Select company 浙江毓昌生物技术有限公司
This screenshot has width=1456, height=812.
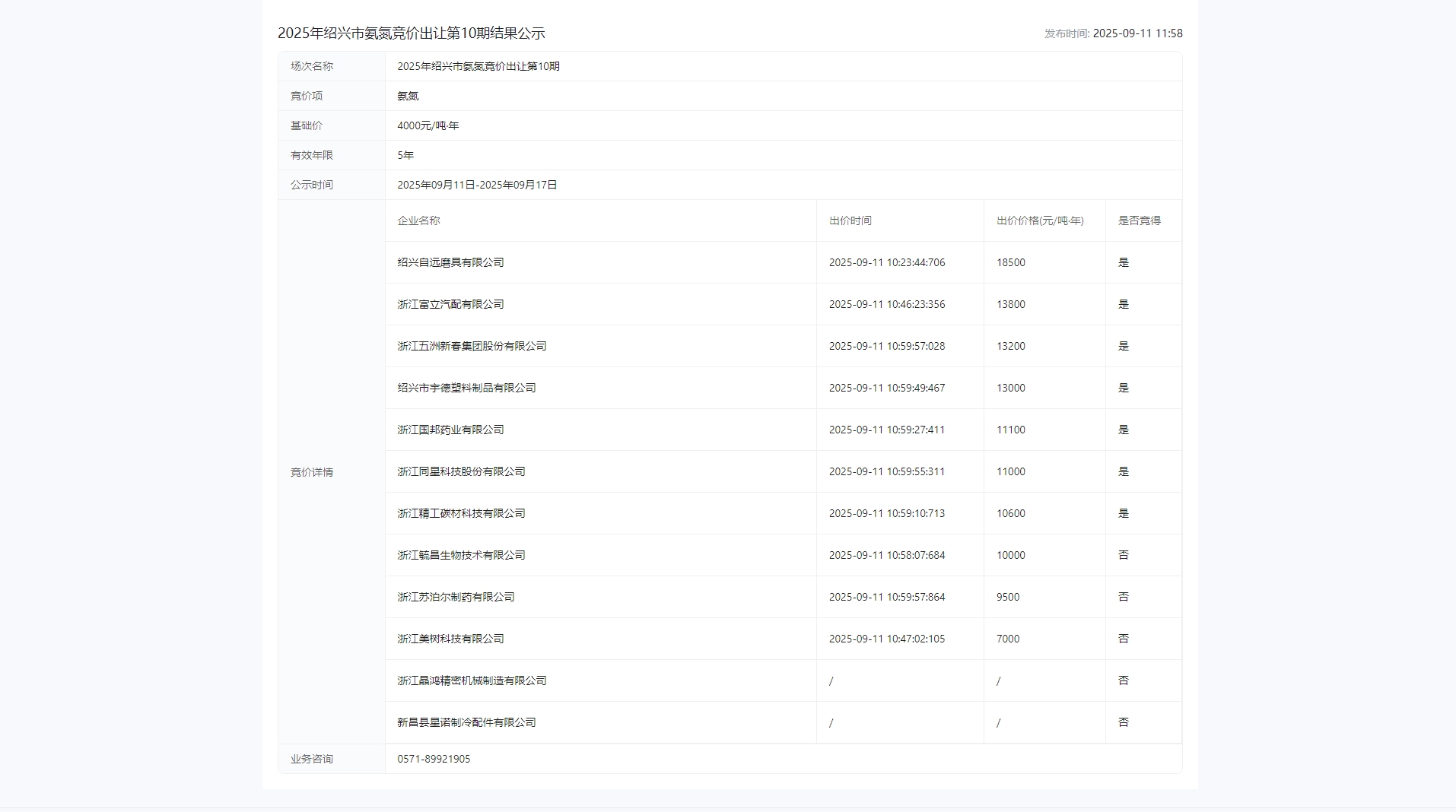tap(461, 555)
